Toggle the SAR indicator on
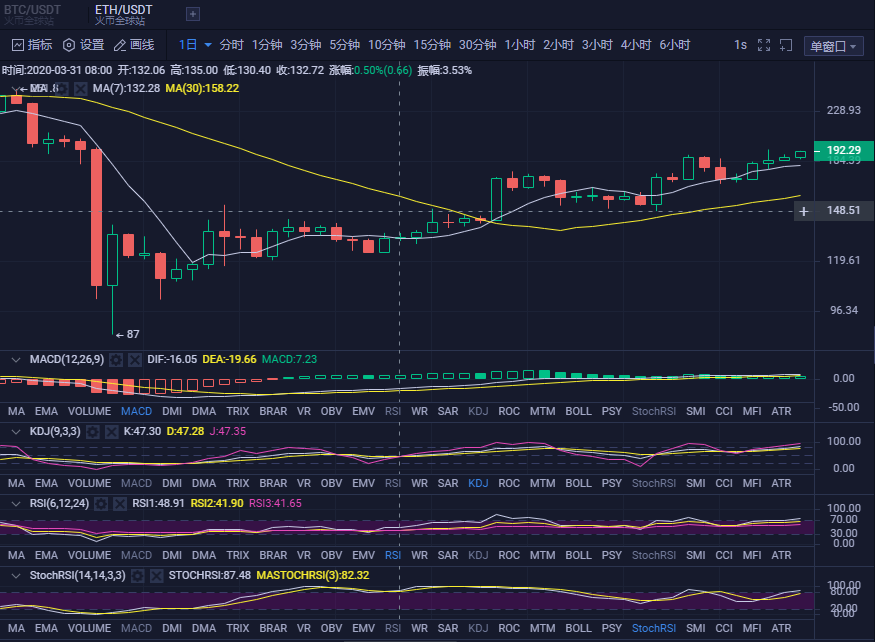 click(x=447, y=411)
